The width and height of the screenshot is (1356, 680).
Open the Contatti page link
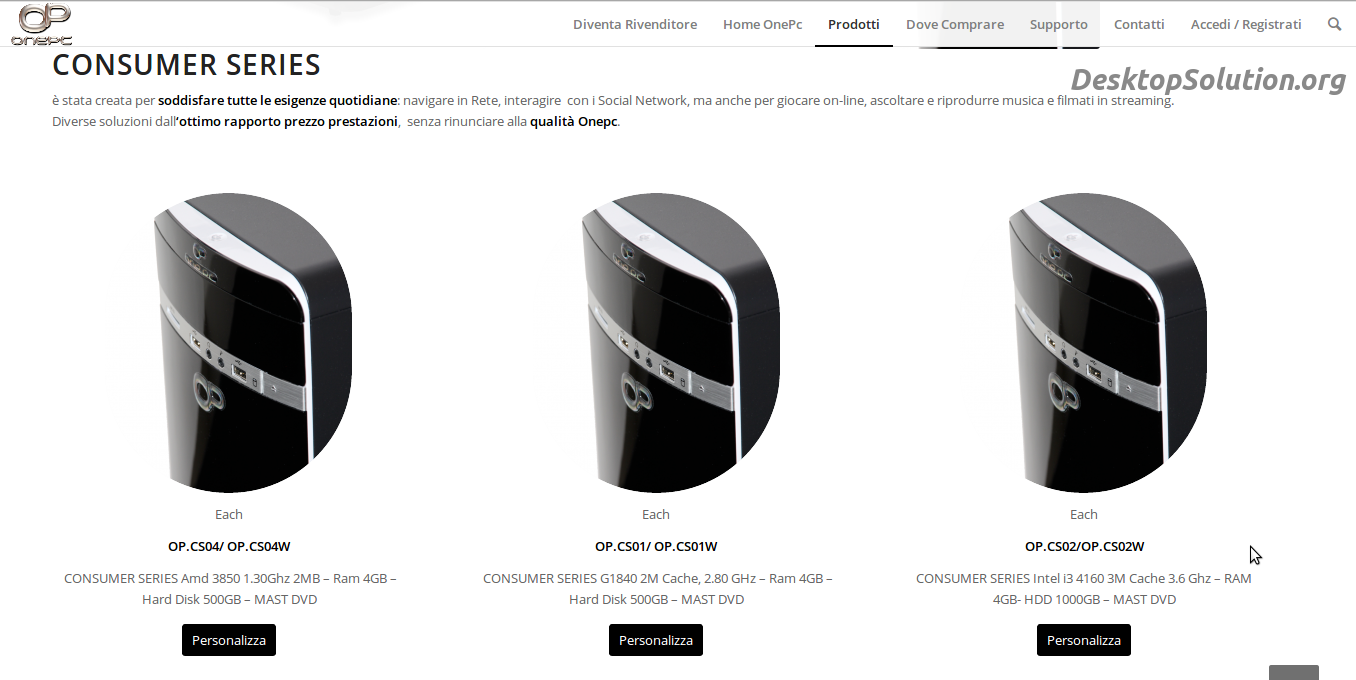click(x=1139, y=24)
